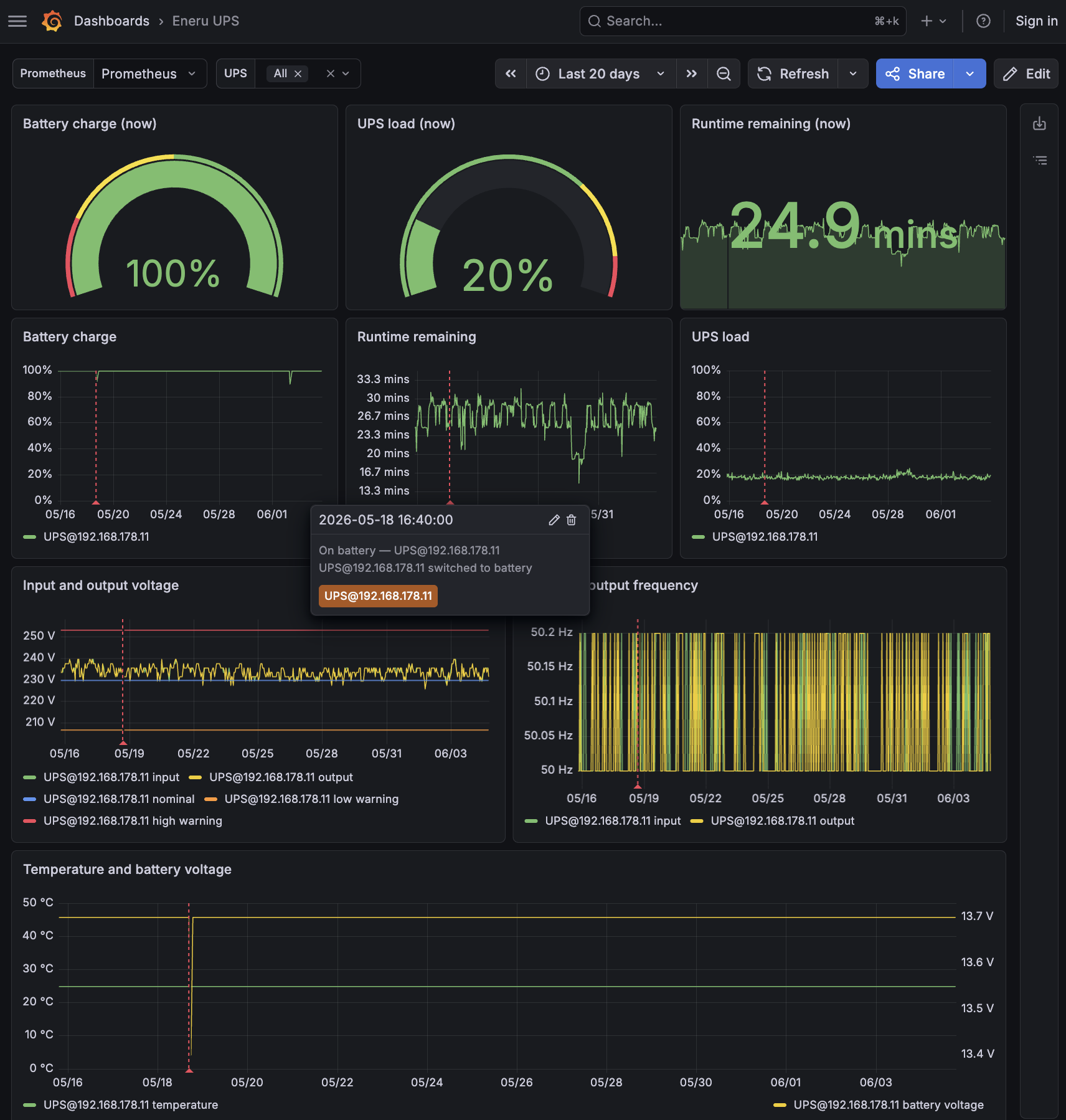
Task: Toggle temperature series in legend
Action: point(131,1105)
